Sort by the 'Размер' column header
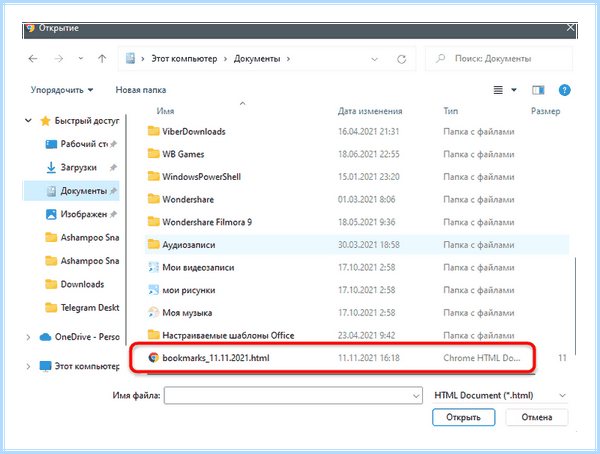 546,111
